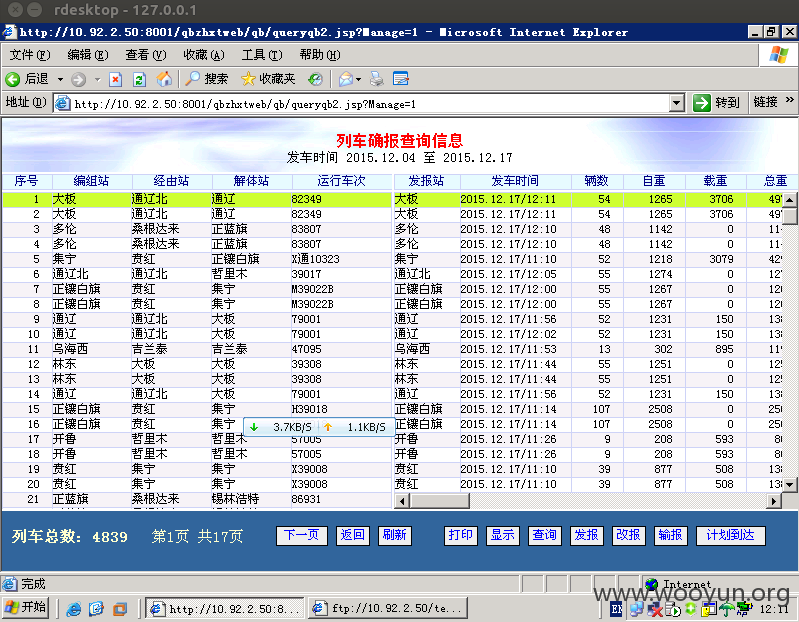Screen dimensions: 799x622
Task: Open dropdown arrow beside Forward button
Action: [97, 79]
